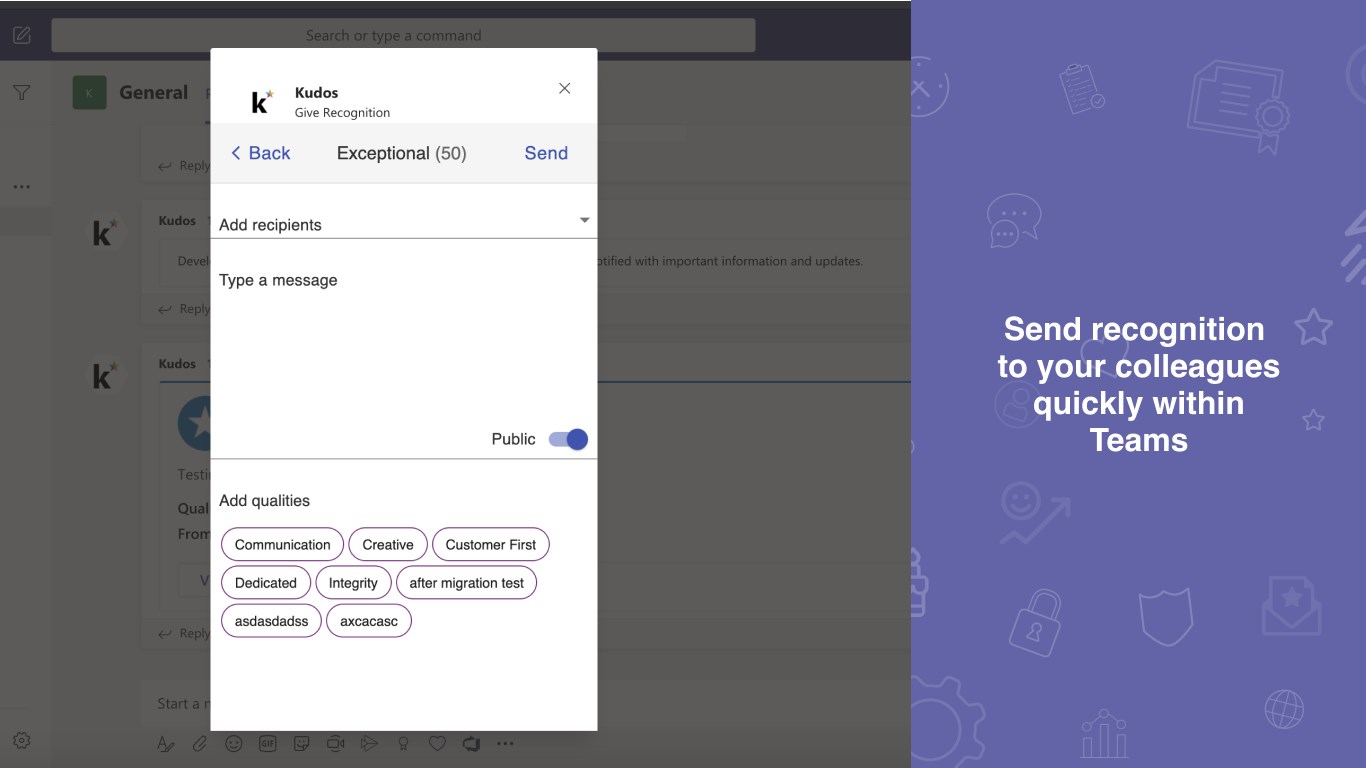Screen dimensions: 1366x768
Task: Send the recognition
Action: [x=546, y=153]
